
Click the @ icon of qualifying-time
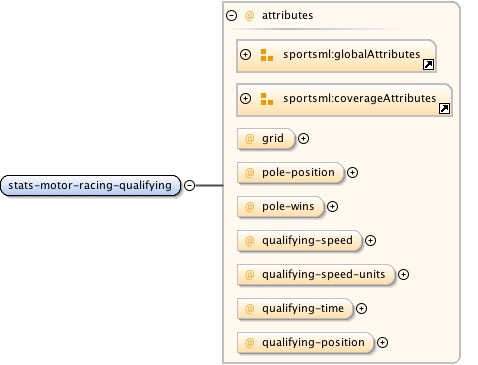point(249,309)
